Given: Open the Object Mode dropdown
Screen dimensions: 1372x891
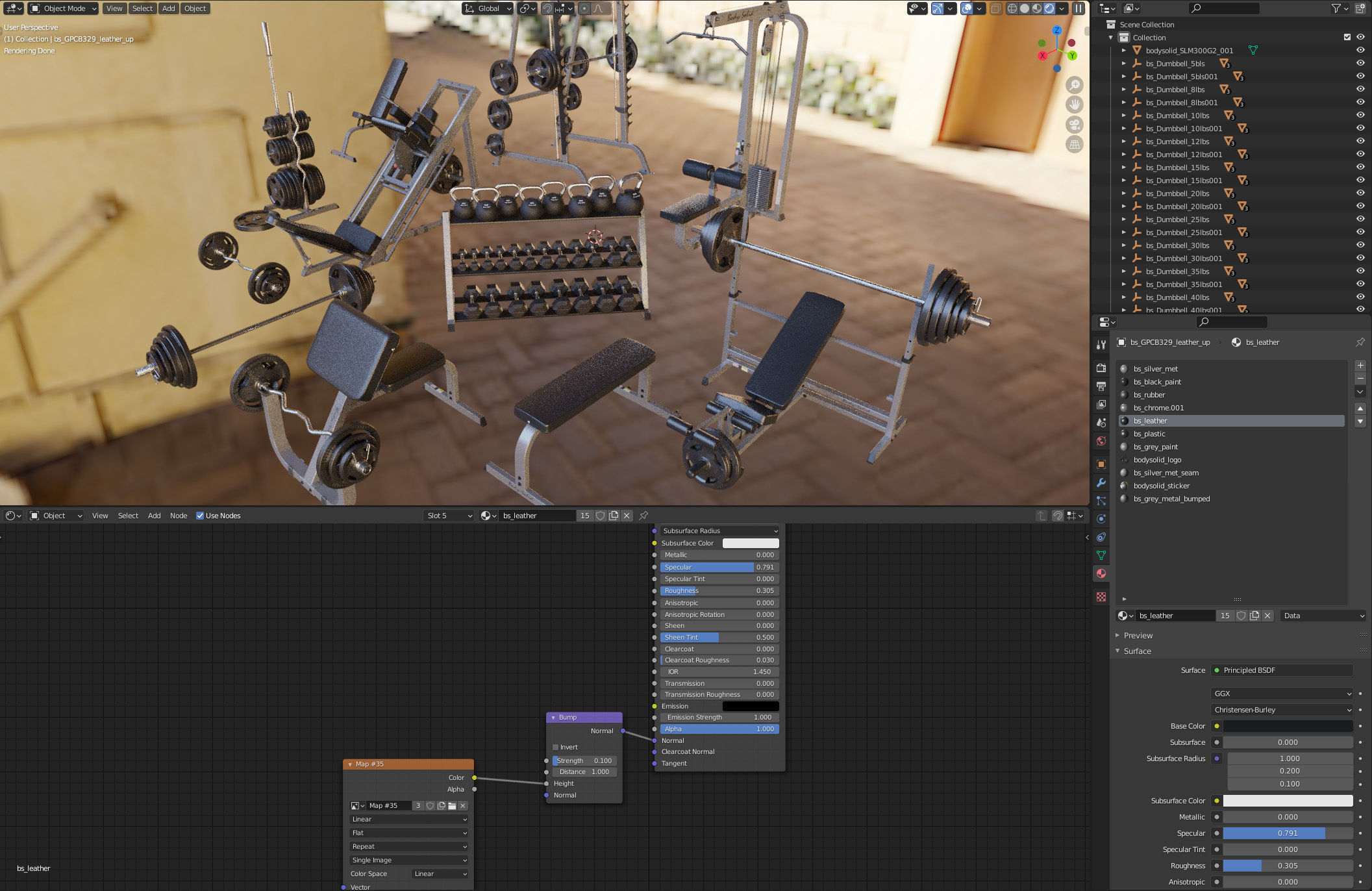Looking at the screenshot, I should [64, 8].
